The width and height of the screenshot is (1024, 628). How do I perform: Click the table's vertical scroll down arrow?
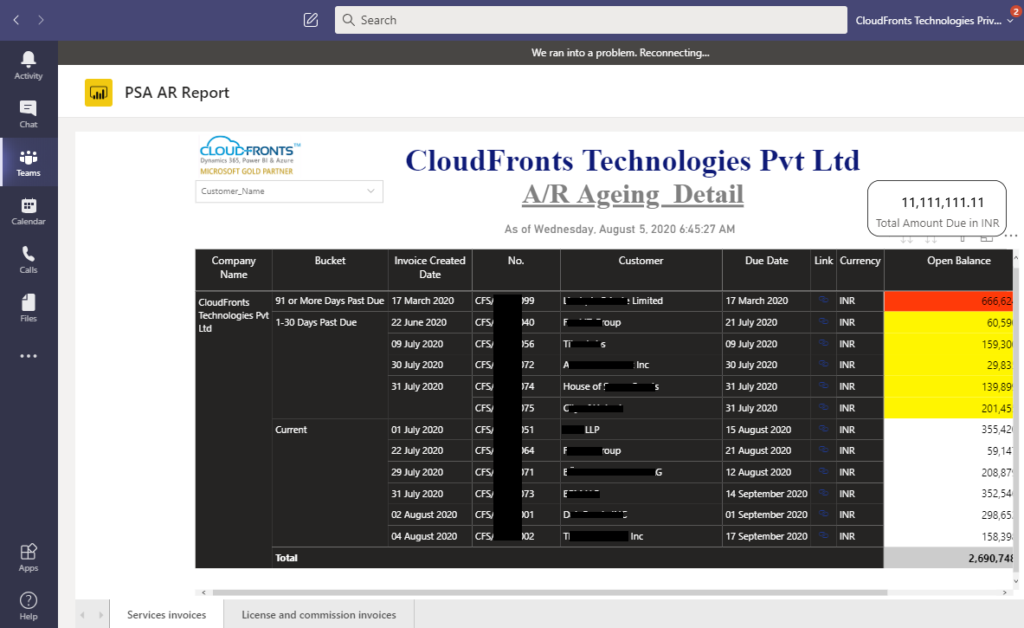point(1016,580)
